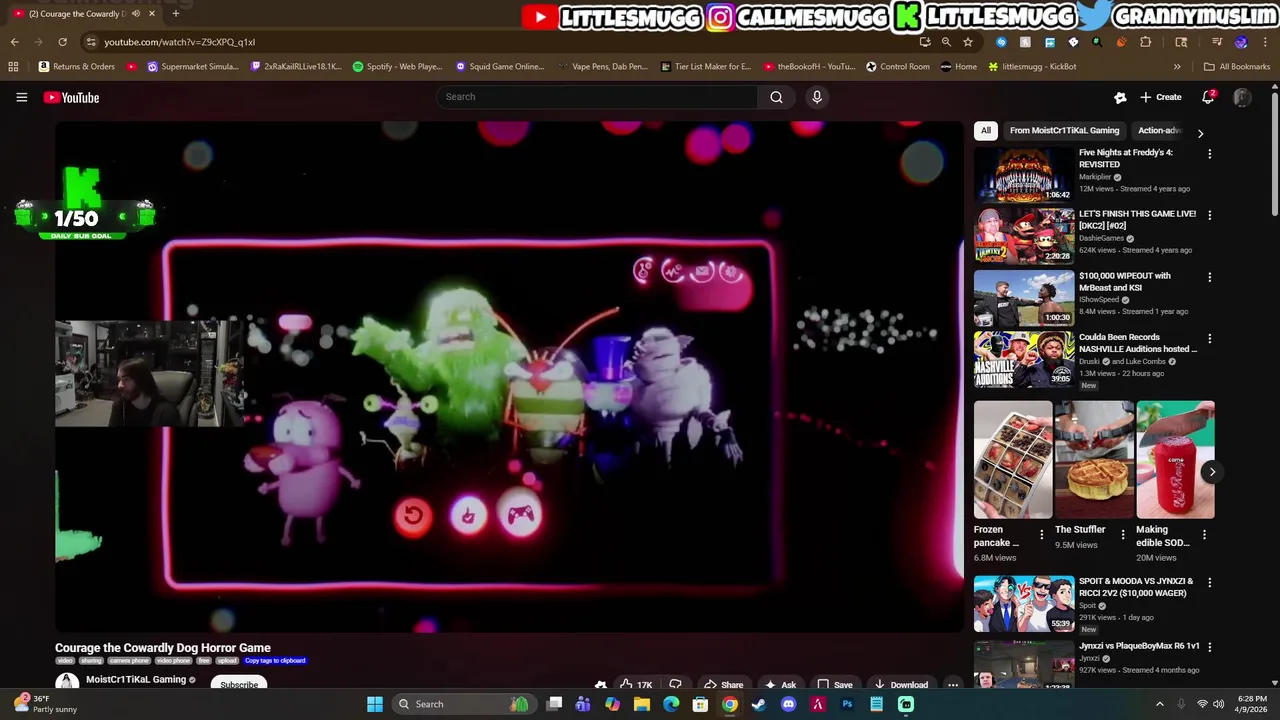
Task: Open Chrome three-dot menu
Action: [x=1266, y=42]
